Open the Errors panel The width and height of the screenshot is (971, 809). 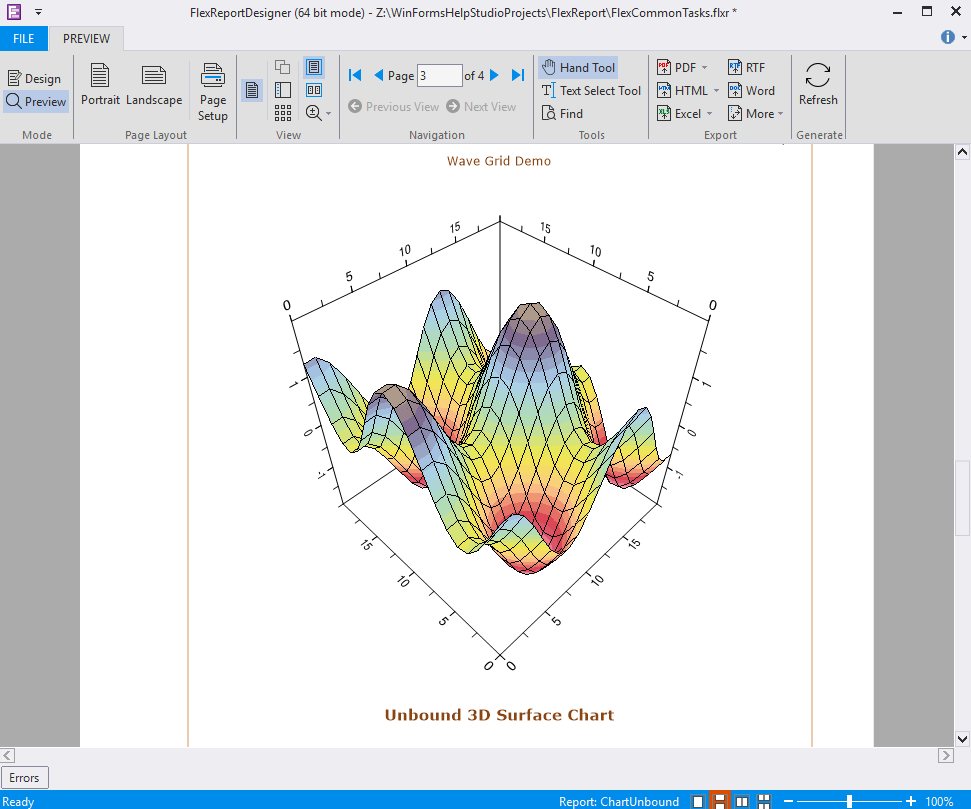(25, 777)
